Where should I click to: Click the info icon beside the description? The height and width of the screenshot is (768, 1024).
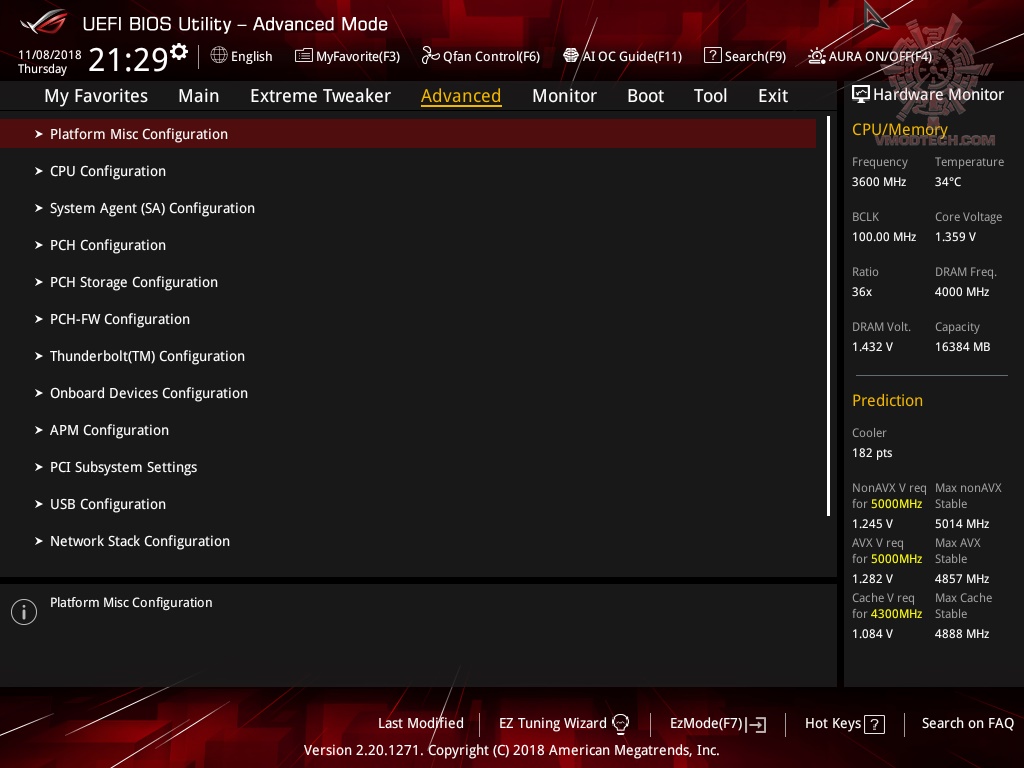(24, 612)
